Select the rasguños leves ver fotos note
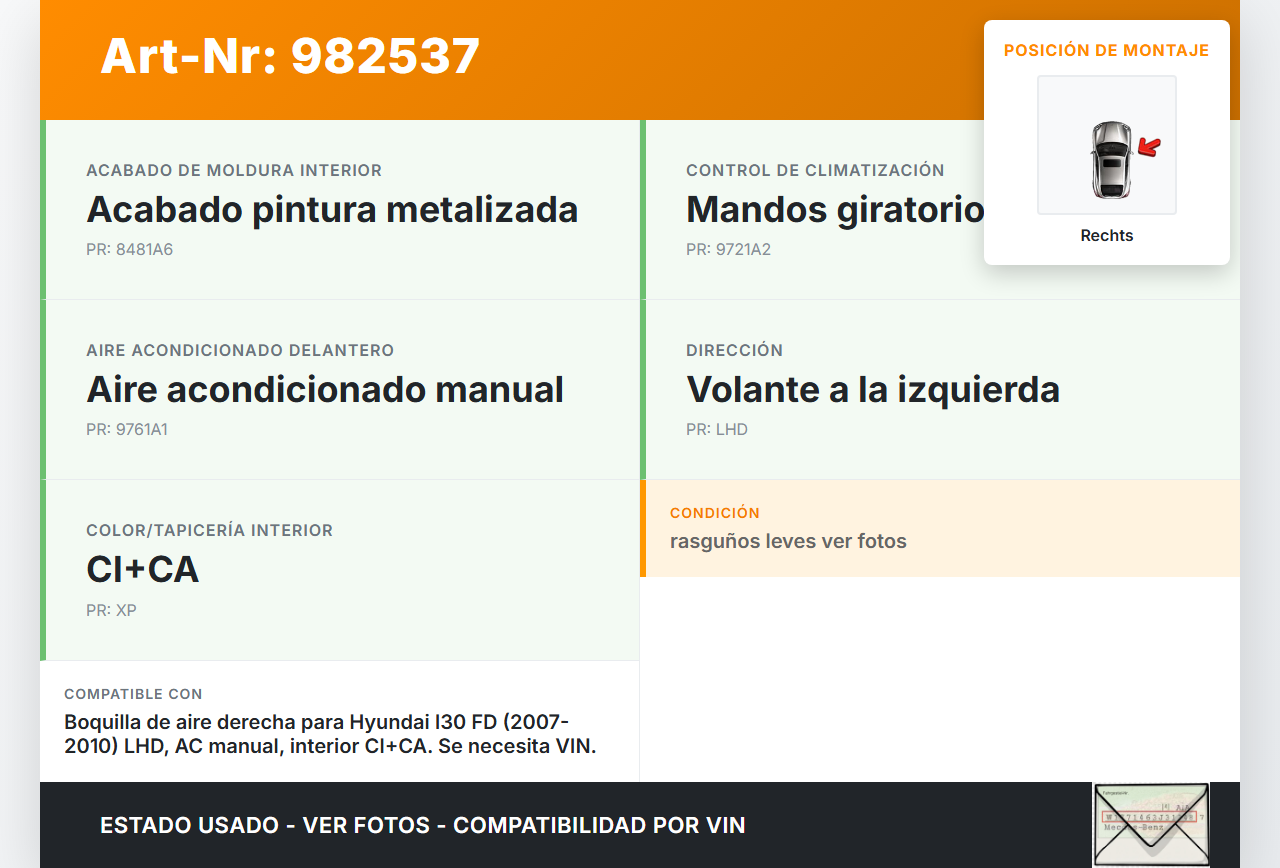The width and height of the screenshot is (1280, 868). [x=788, y=542]
